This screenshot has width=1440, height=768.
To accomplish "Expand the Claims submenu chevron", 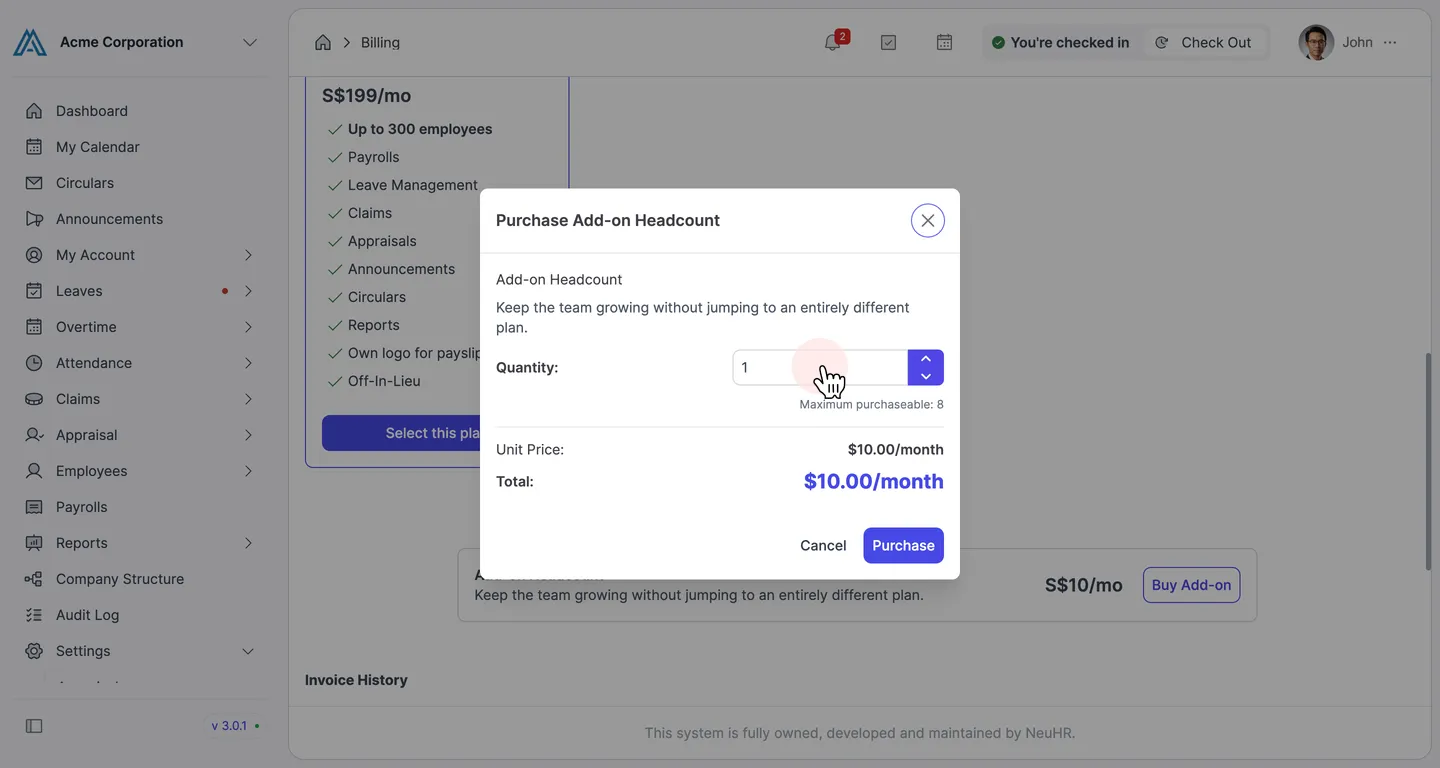I will pos(248,399).
